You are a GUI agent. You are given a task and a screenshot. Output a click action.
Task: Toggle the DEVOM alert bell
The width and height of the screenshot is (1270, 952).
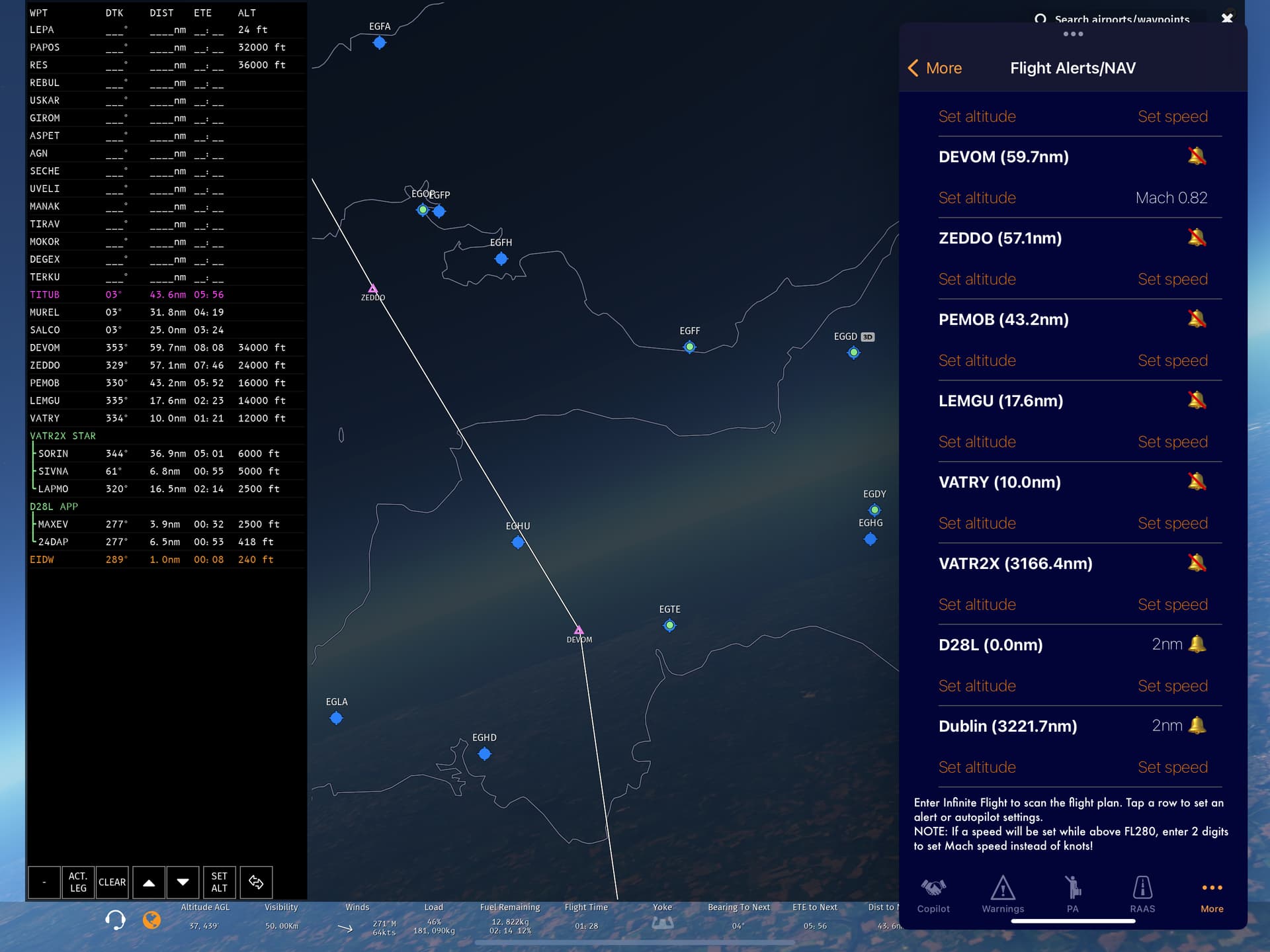(x=1197, y=157)
